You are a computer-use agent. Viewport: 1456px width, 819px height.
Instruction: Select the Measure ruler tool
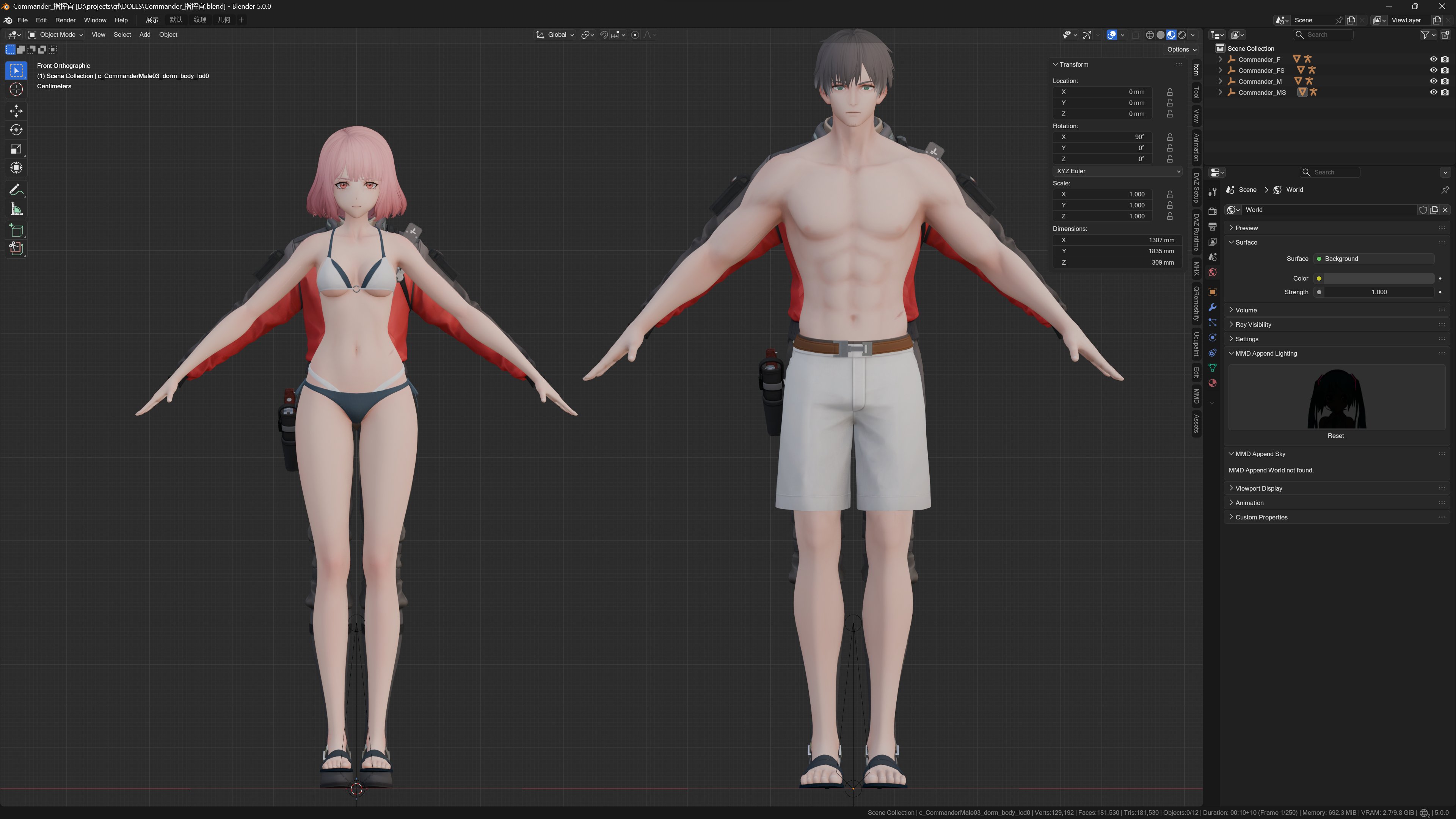(x=16, y=209)
